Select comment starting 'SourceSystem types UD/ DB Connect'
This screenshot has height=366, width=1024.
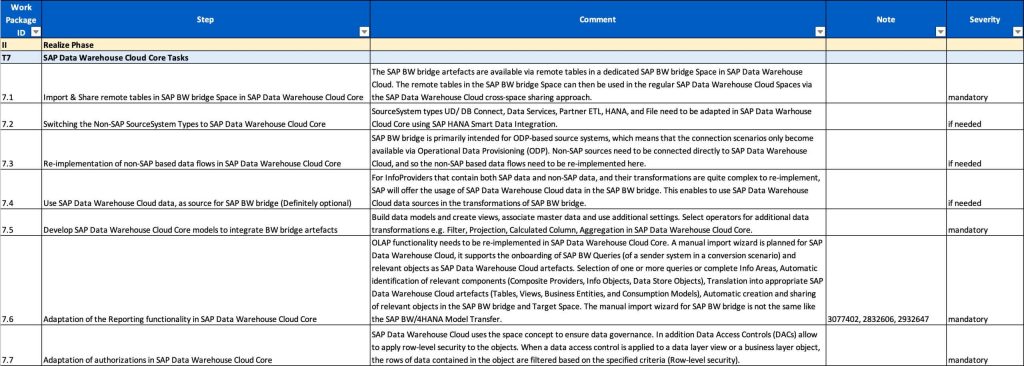coord(598,117)
